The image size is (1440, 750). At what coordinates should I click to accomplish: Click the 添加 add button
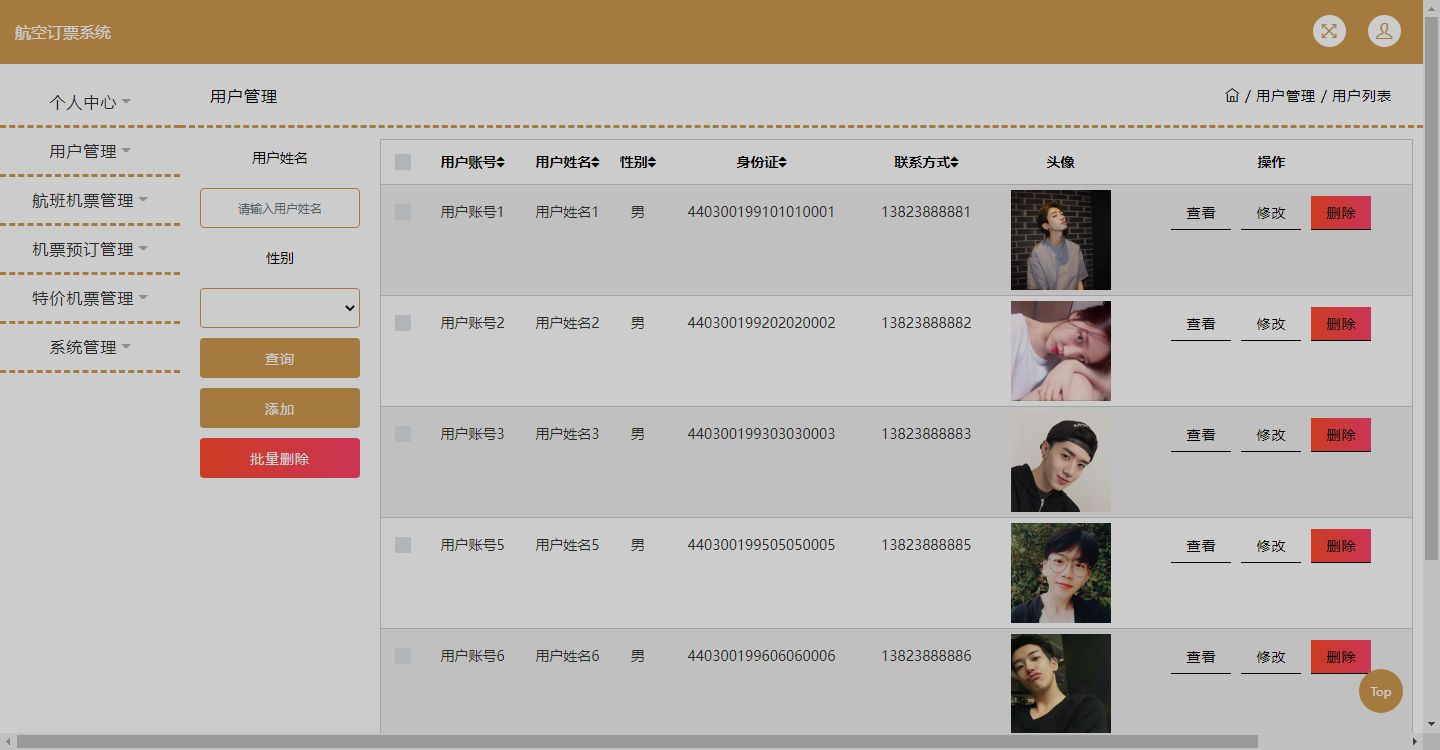click(280, 408)
